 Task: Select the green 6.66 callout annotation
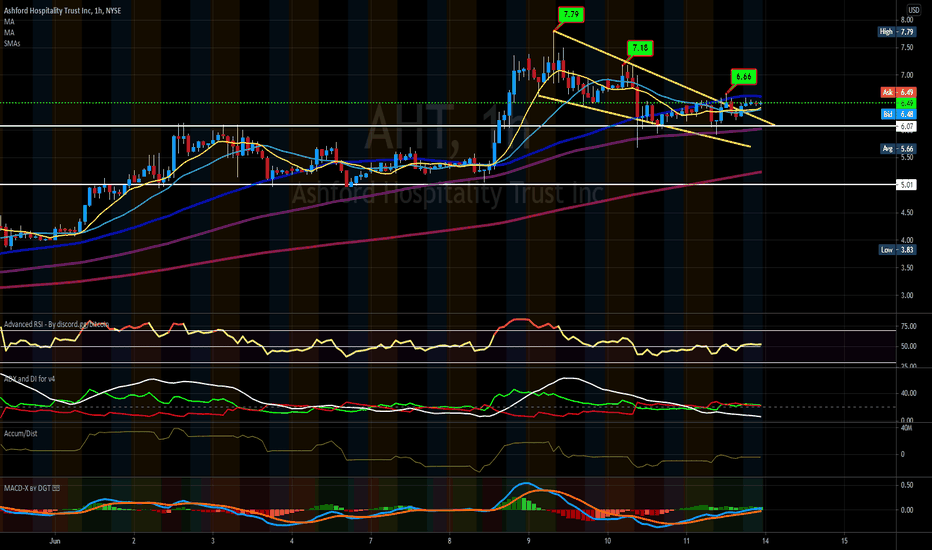click(x=744, y=77)
